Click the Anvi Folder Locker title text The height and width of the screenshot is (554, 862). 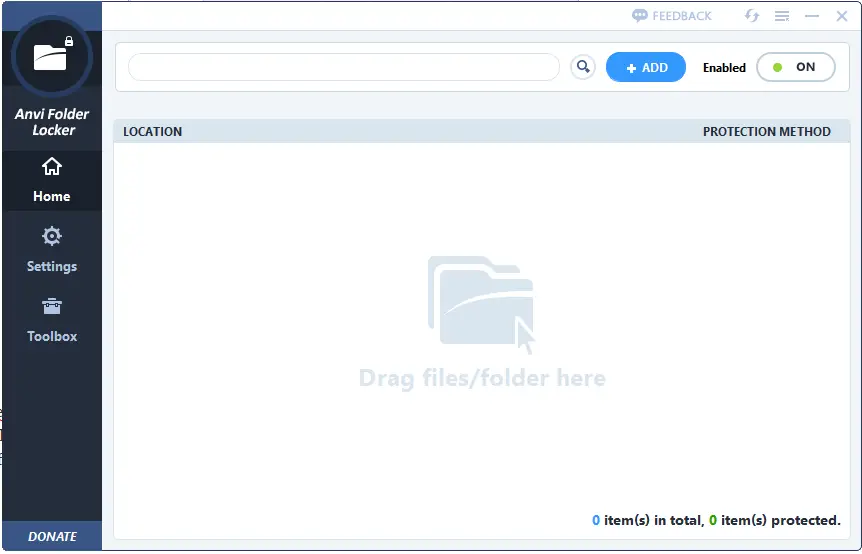click(52, 122)
